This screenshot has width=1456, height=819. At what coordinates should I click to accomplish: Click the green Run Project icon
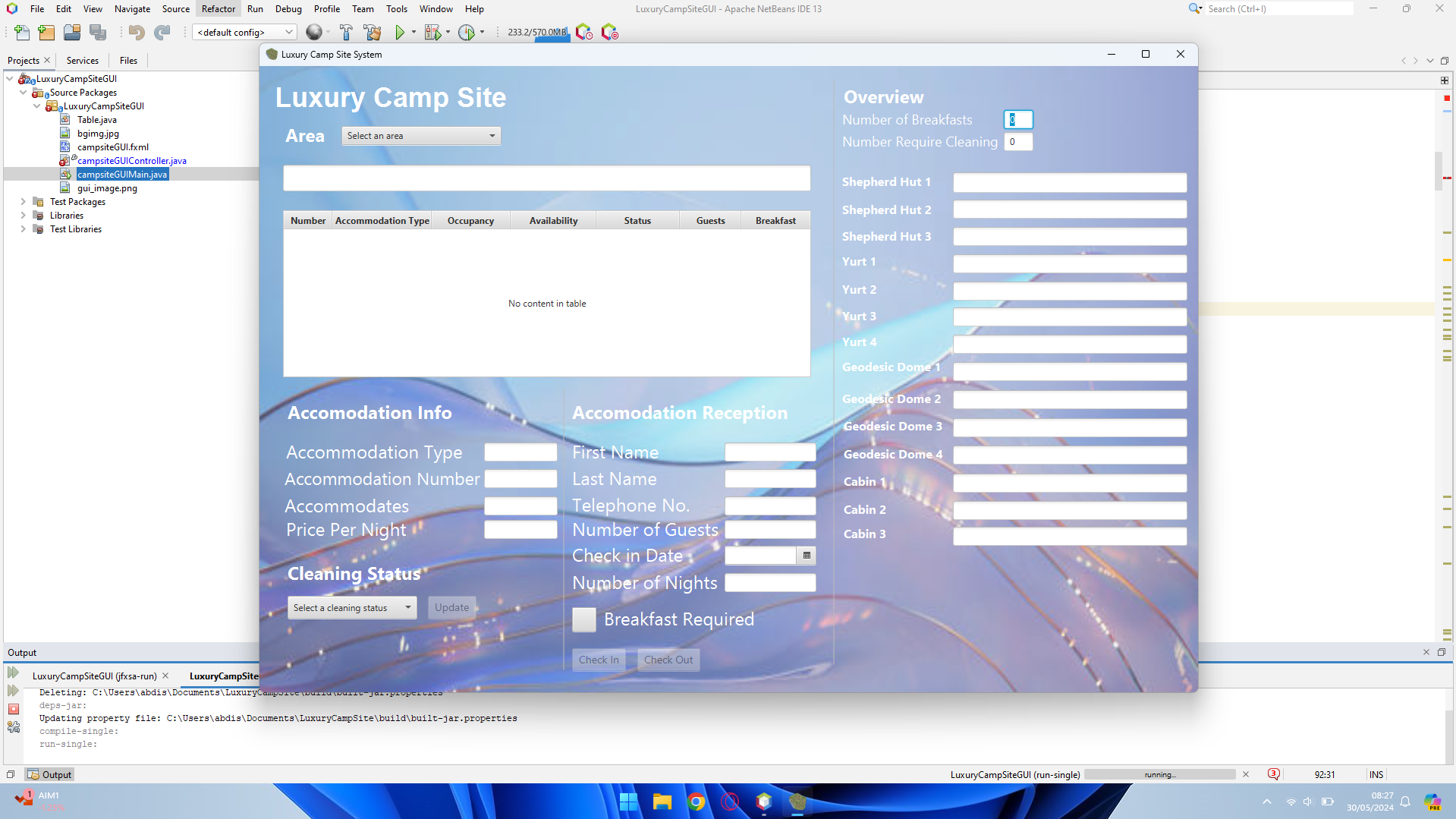point(400,32)
